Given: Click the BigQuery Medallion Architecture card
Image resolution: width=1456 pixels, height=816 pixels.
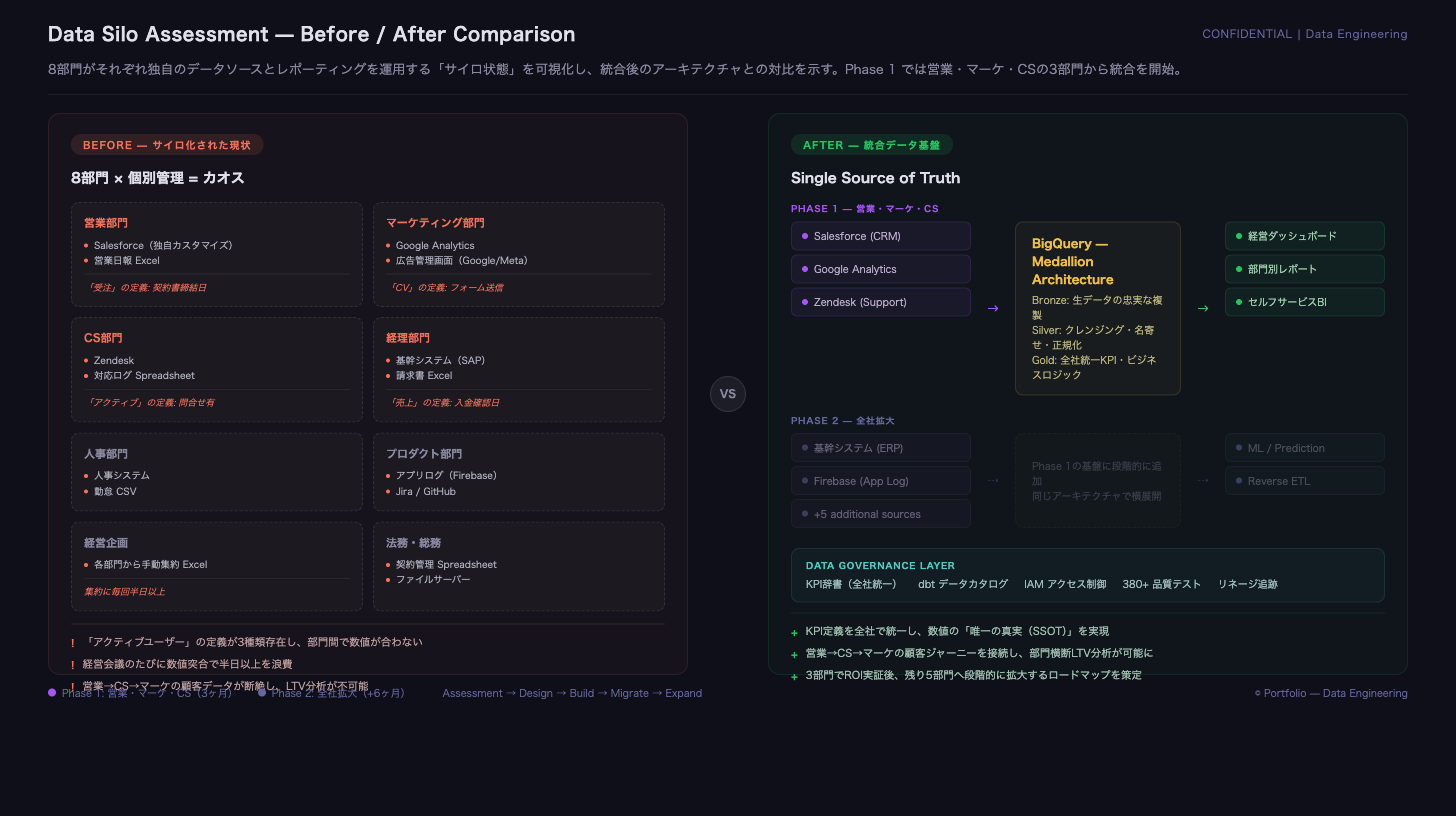Looking at the screenshot, I should pos(1097,308).
